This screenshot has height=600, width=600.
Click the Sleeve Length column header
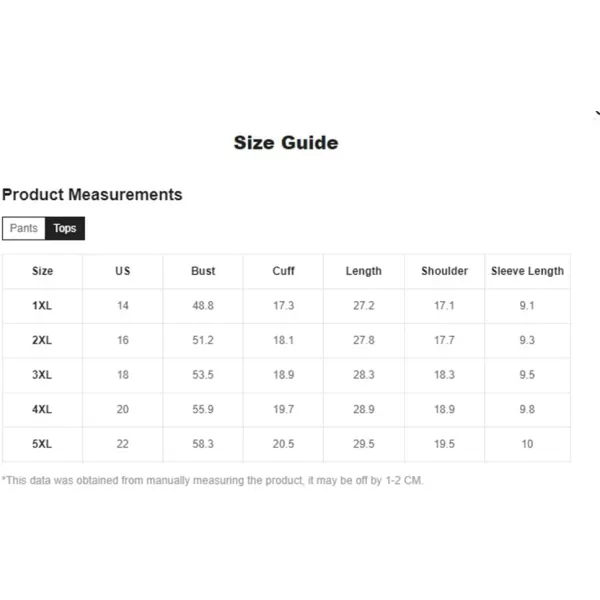(x=527, y=271)
